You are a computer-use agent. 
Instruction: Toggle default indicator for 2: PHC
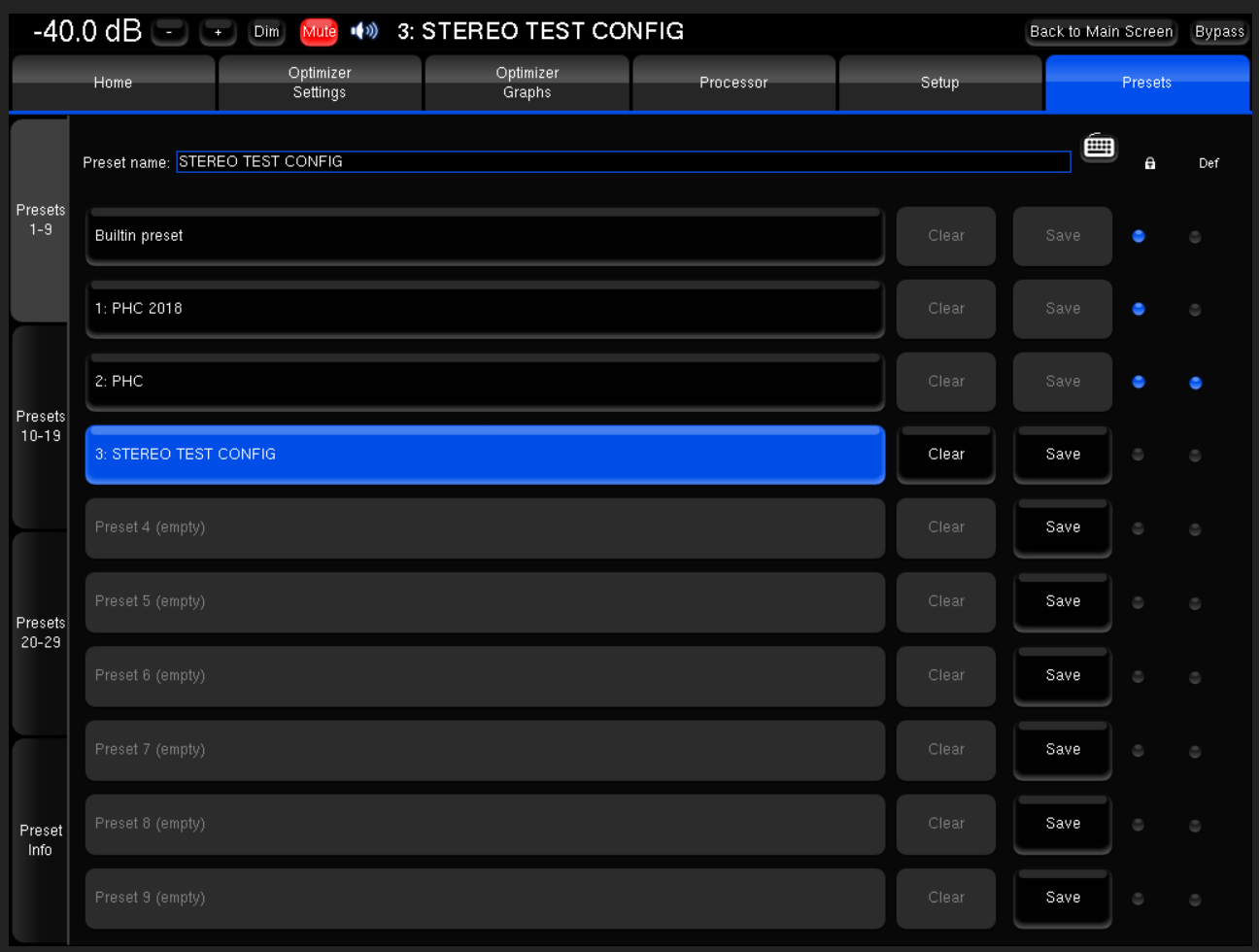point(1196,383)
